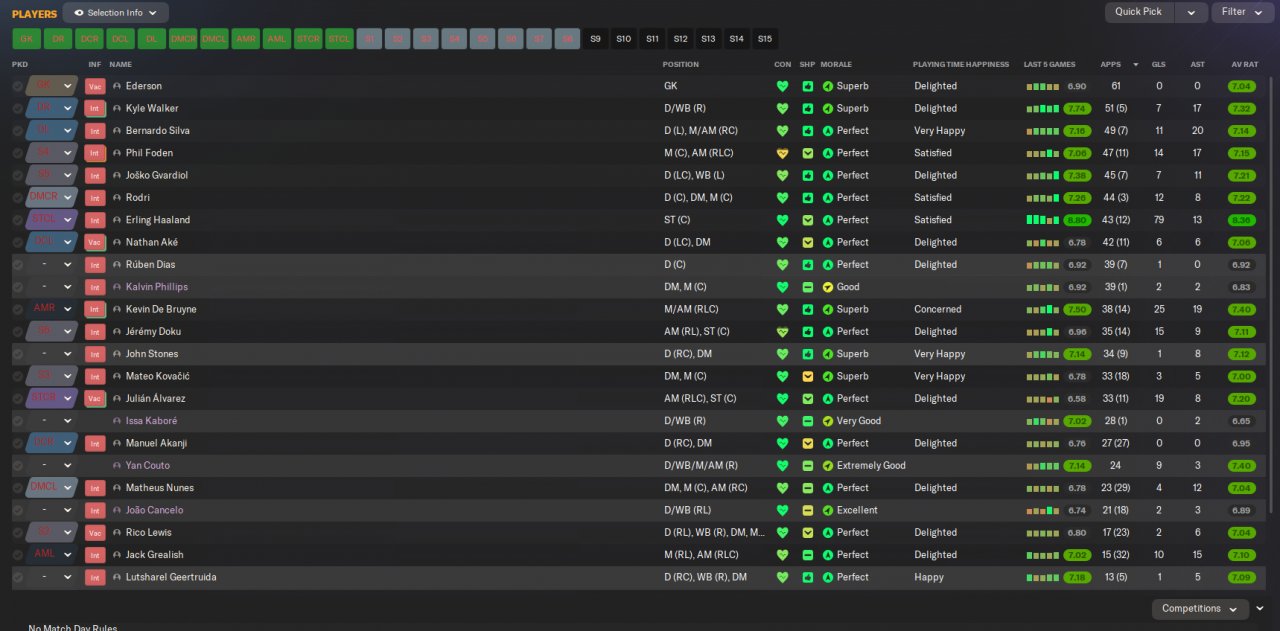Click Ederson's match sharpness icon
This screenshot has height=631, width=1280.
point(808,86)
